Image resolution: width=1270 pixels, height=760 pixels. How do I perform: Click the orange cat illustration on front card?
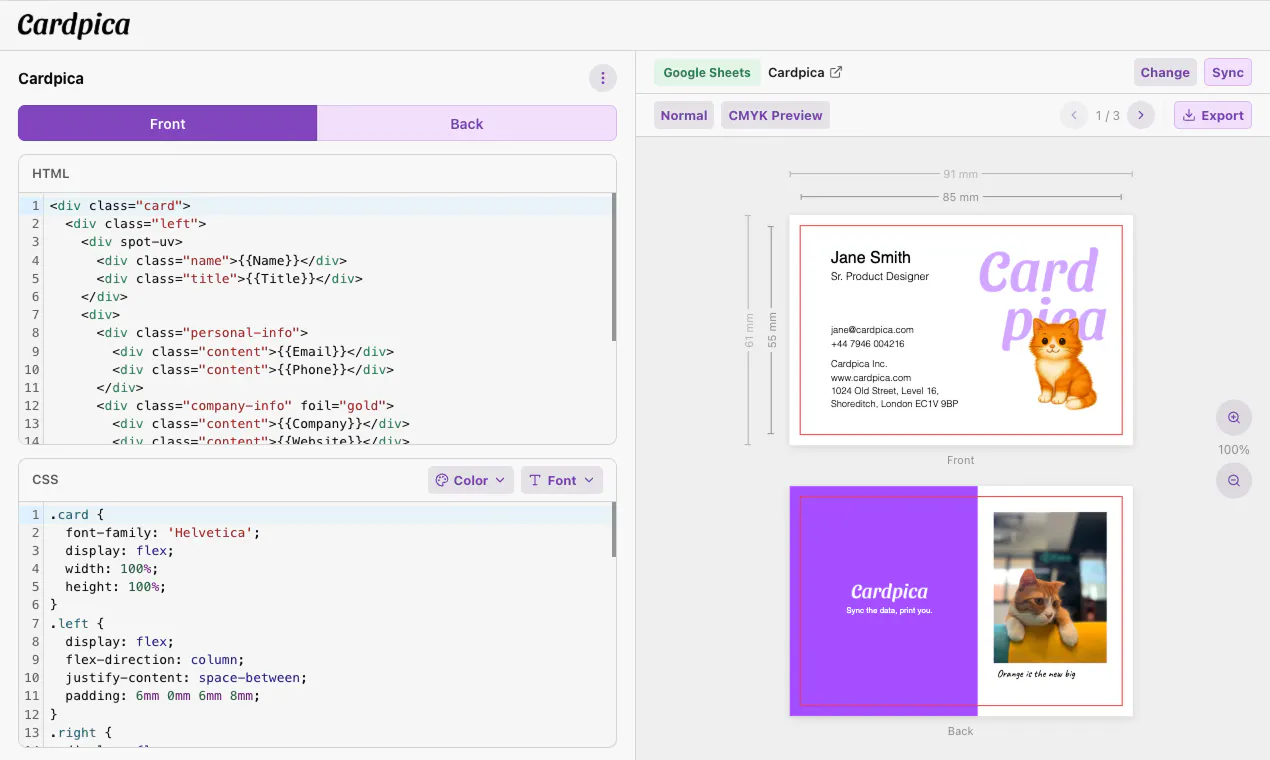[x=1064, y=364]
